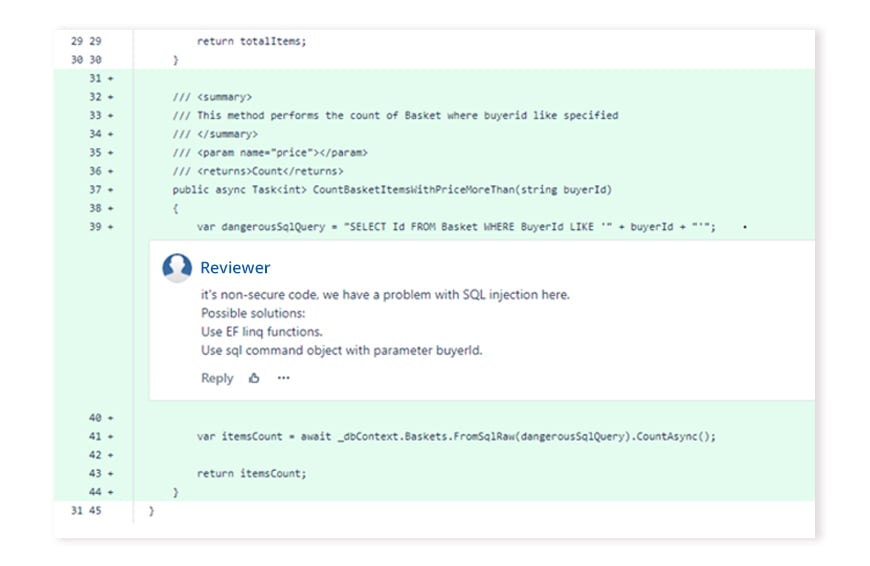This screenshot has width=870, height=566.
Task: Click the 'Possible solutions:' comment line
Action: [x=253, y=313]
